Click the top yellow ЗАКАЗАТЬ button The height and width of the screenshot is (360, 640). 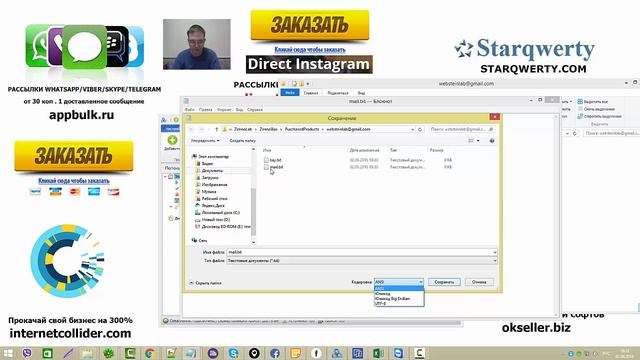pos(309,25)
